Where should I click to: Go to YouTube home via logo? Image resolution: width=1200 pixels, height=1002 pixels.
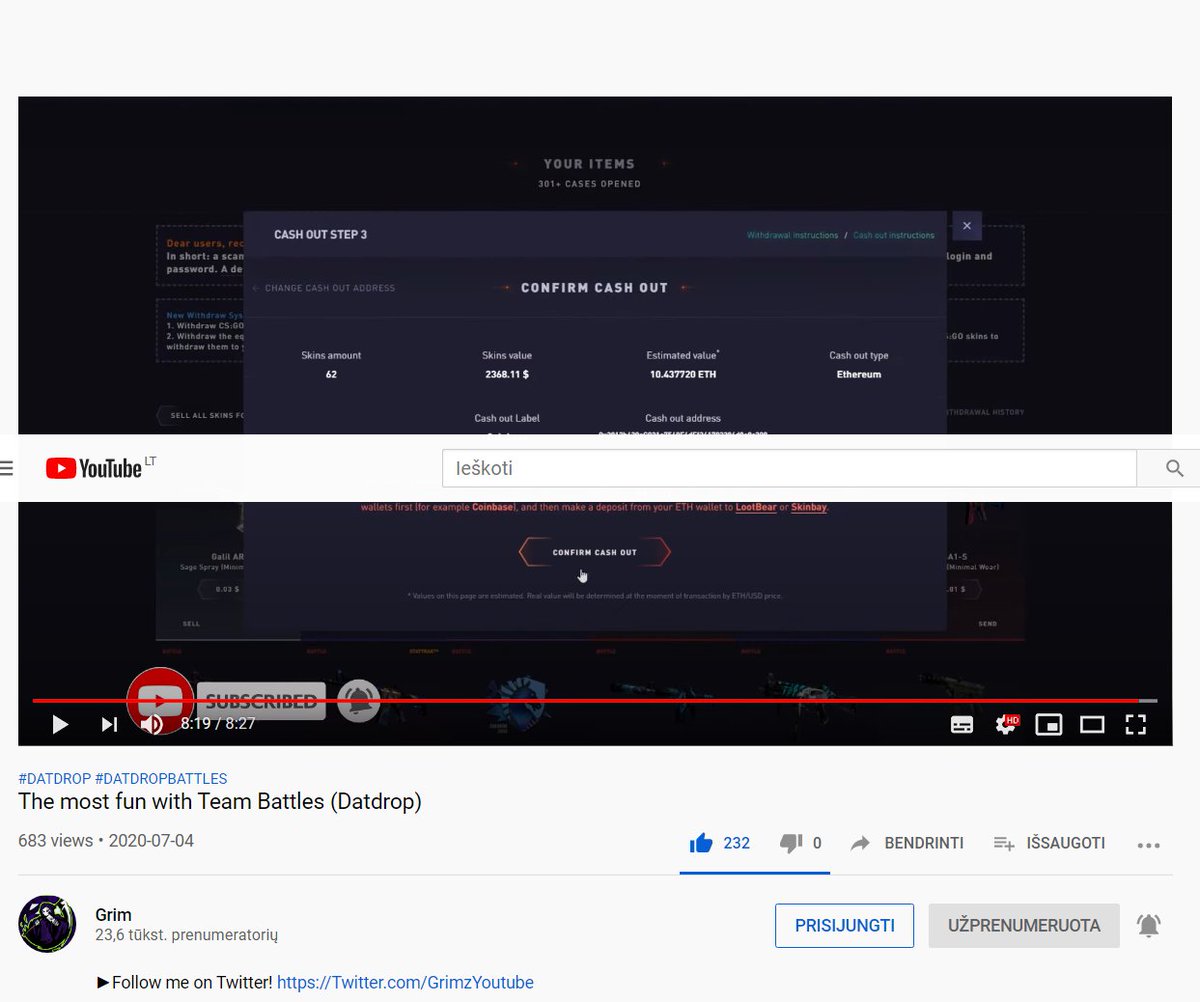[x=93, y=468]
